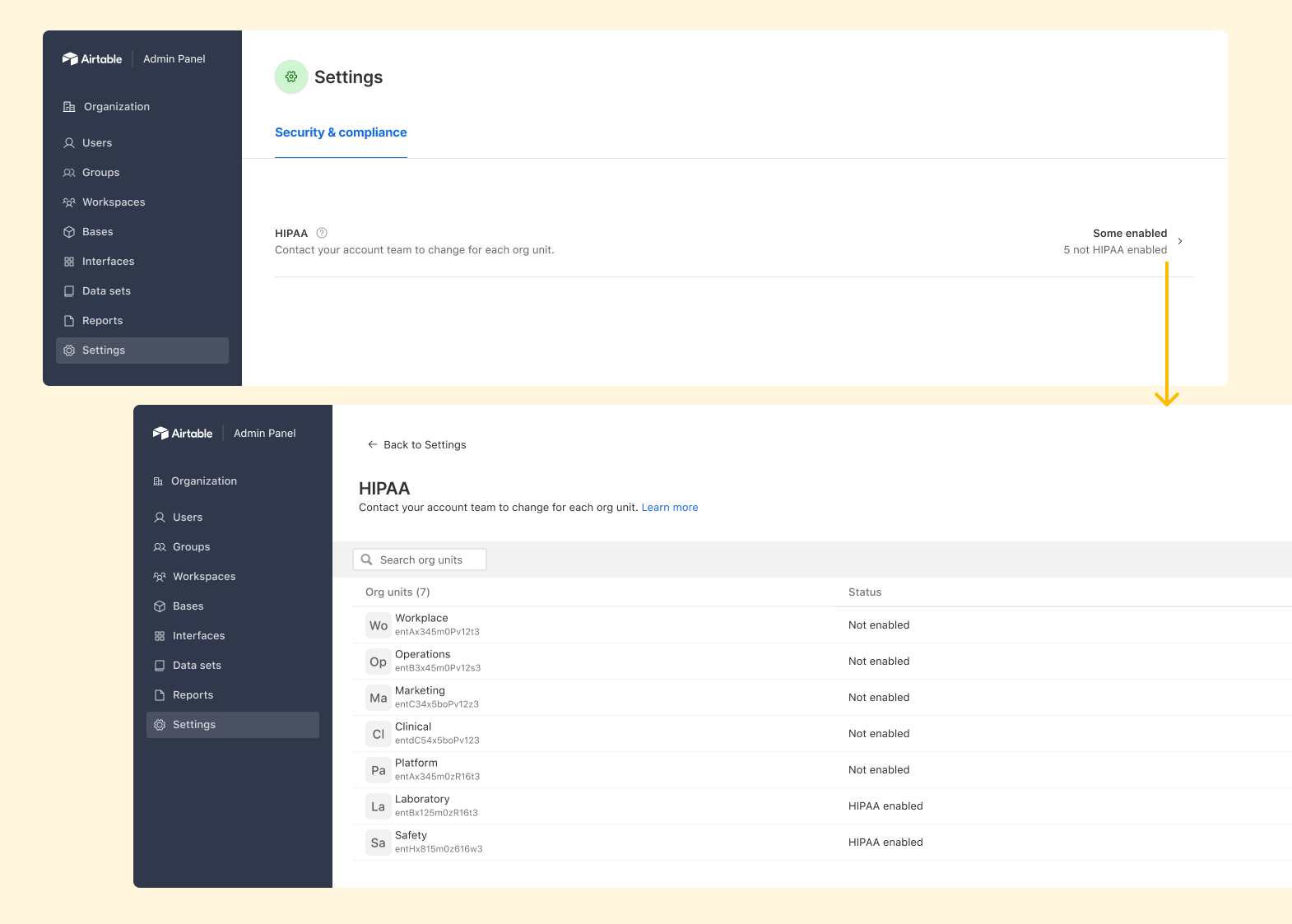This screenshot has width=1292, height=924.
Task: Click HIPAA help question mark icon
Action: [x=322, y=233]
